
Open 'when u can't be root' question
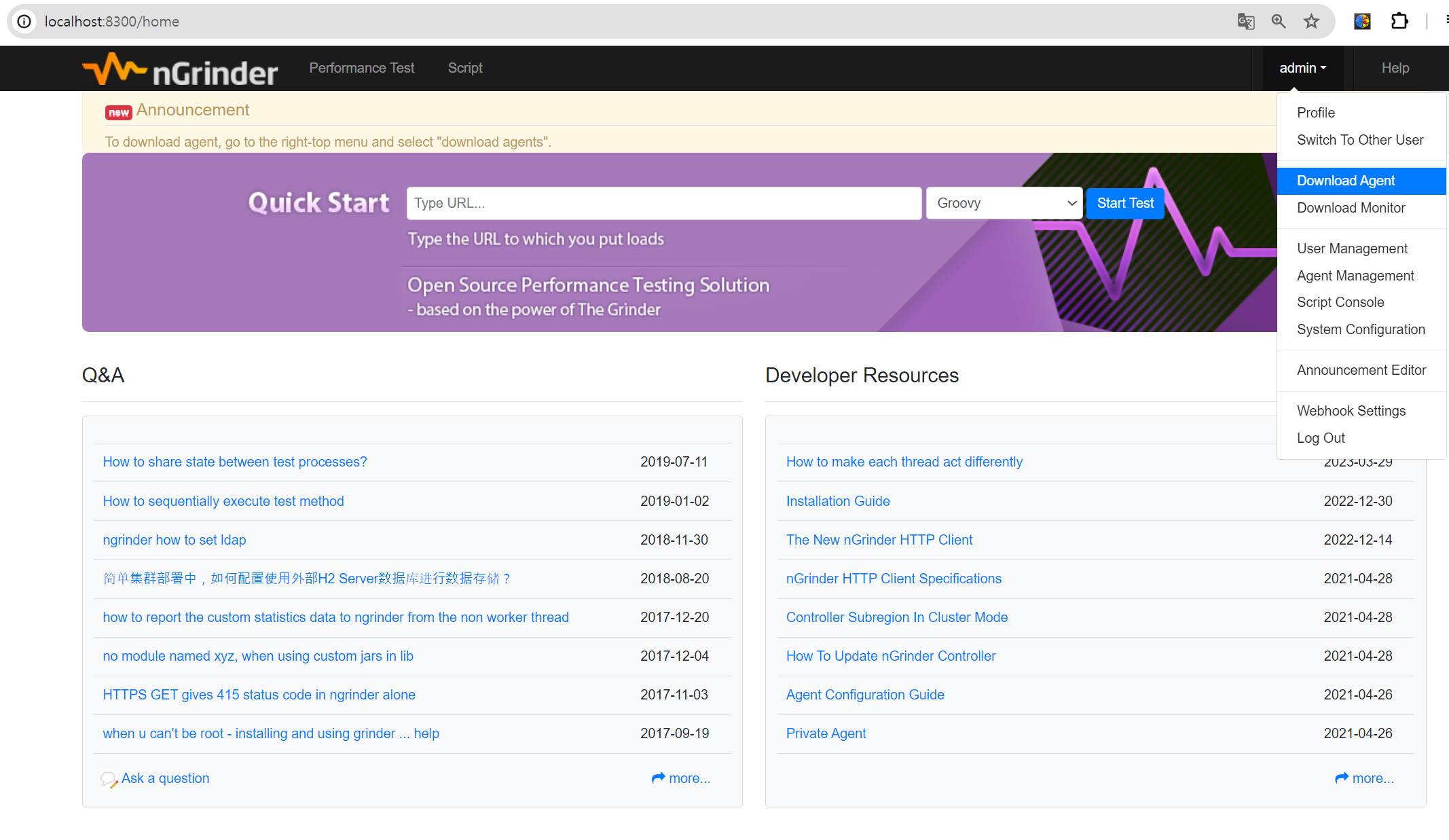(271, 733)
